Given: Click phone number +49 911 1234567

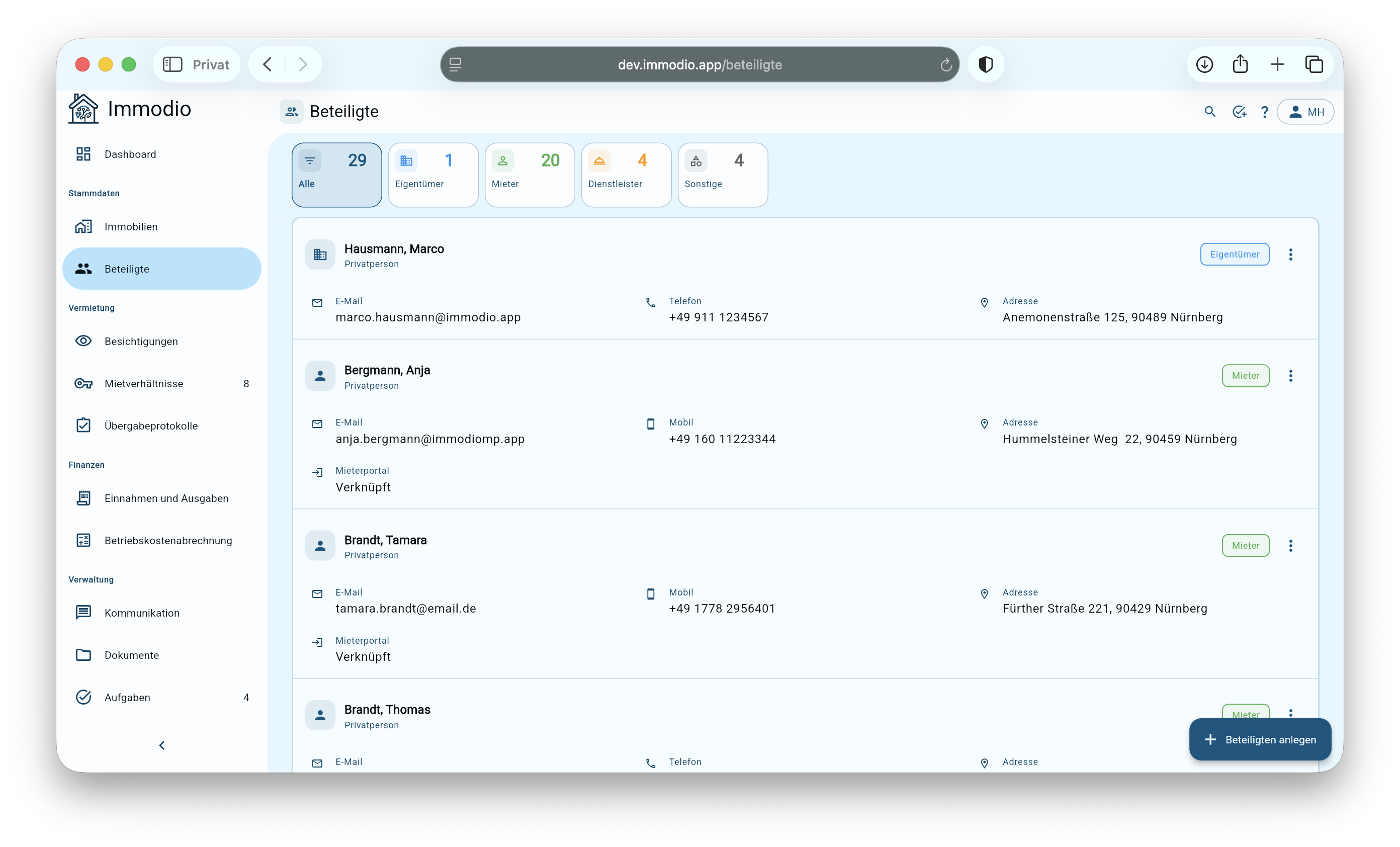Looking at the screenshot, I should pyautogui.click(x=718, y=317).
